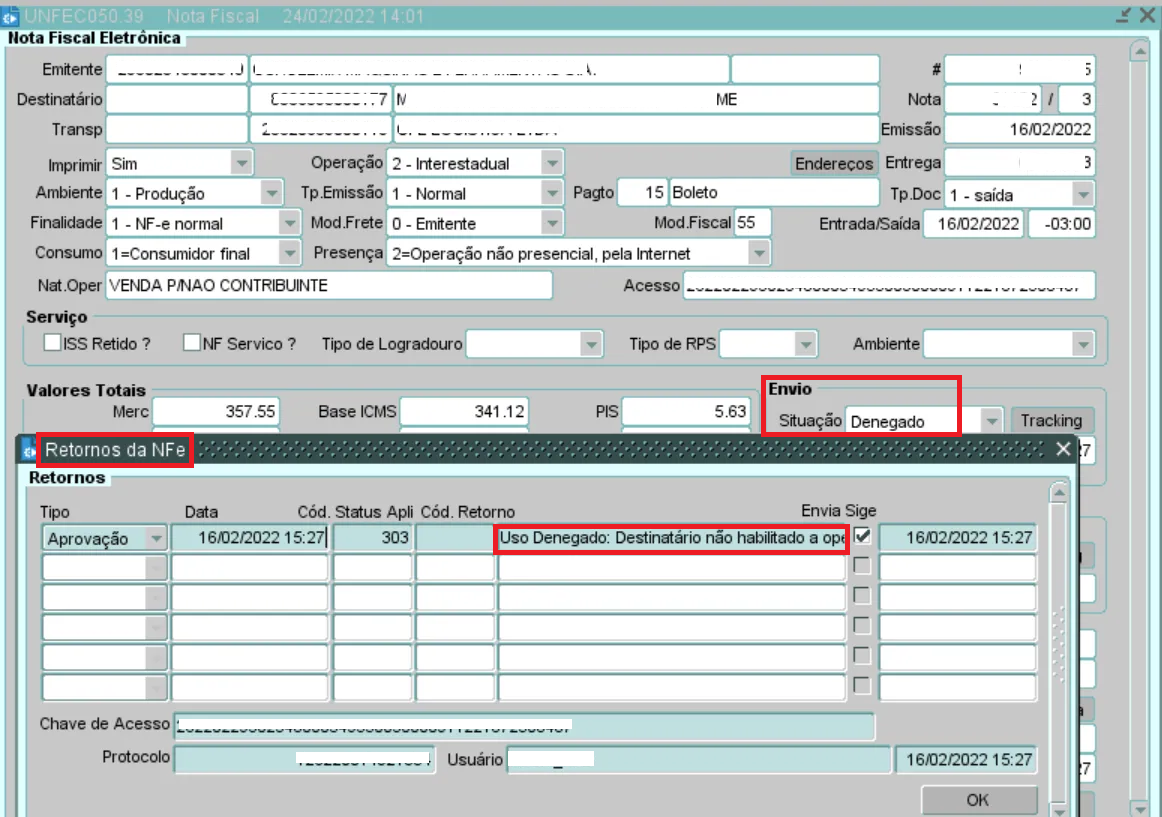Viewport: 1162px width, 817px height.
Task: Open the Operação dropdown Interestadual
Action: pos(552,163)
